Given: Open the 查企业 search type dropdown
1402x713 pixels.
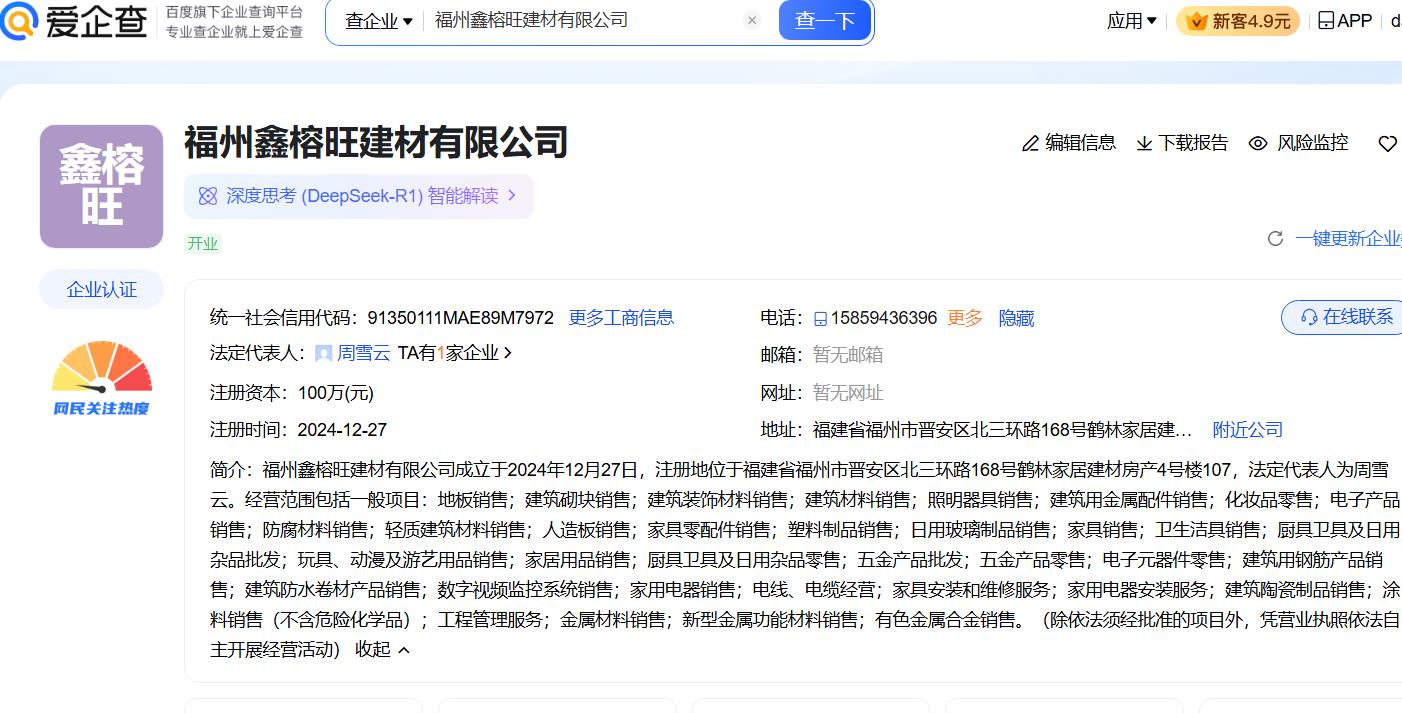Looking at the screenshot, I should coord(379,21).
